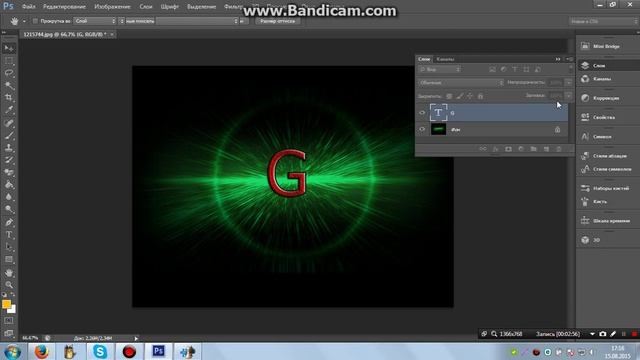Viewport: 640px width, 360px height.
Task: Select the Pen tool
Action: 9,222
